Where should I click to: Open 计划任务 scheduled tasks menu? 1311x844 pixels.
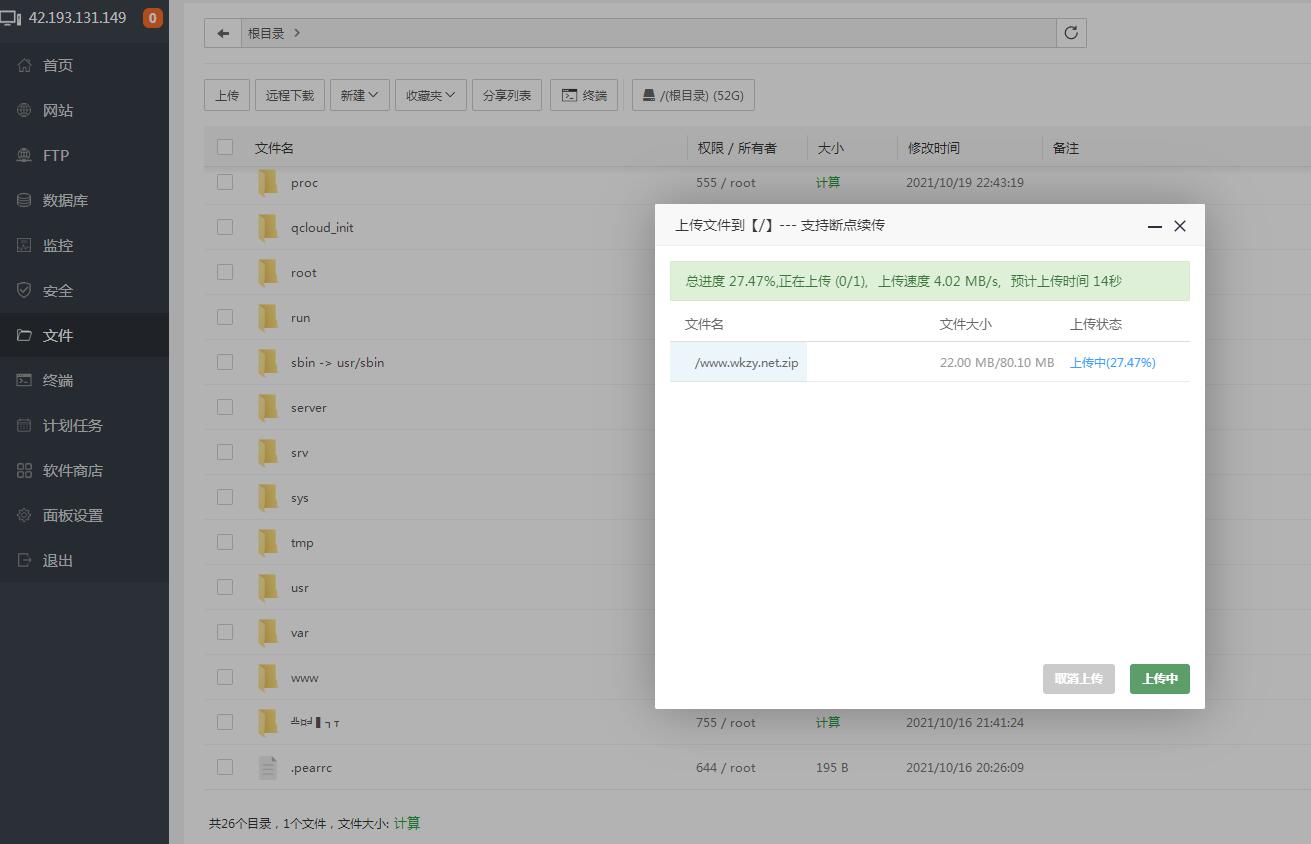[72, 425]
